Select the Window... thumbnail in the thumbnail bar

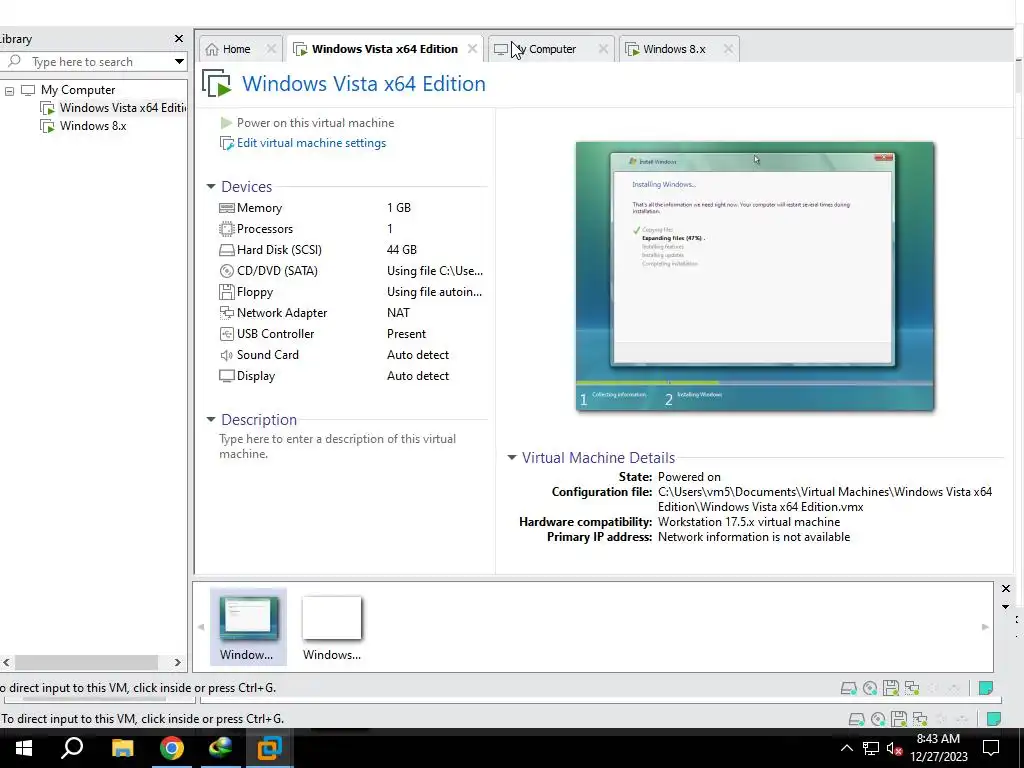click(248, 627)
